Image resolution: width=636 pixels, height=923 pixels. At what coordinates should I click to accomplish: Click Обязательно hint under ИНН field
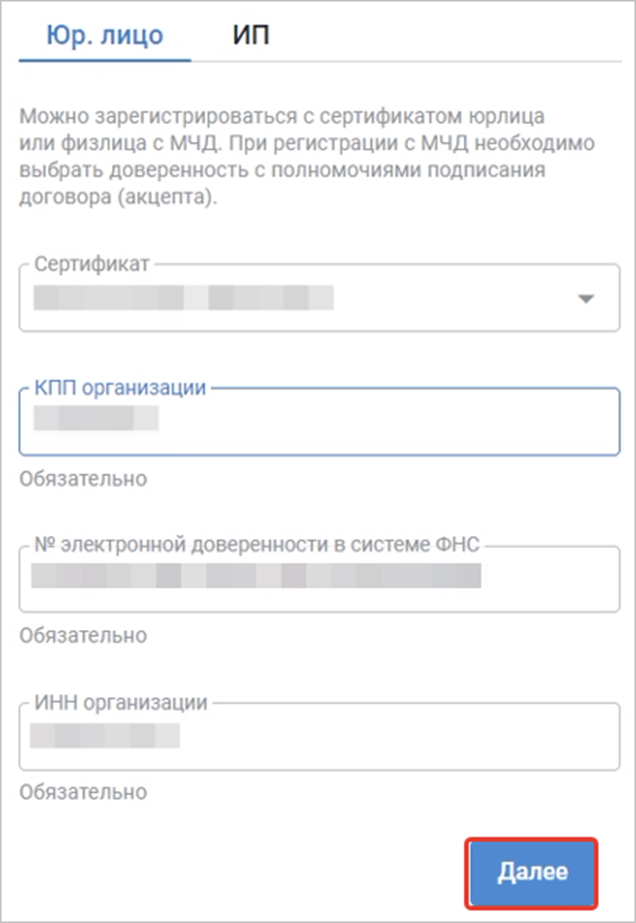coord(83,792)
